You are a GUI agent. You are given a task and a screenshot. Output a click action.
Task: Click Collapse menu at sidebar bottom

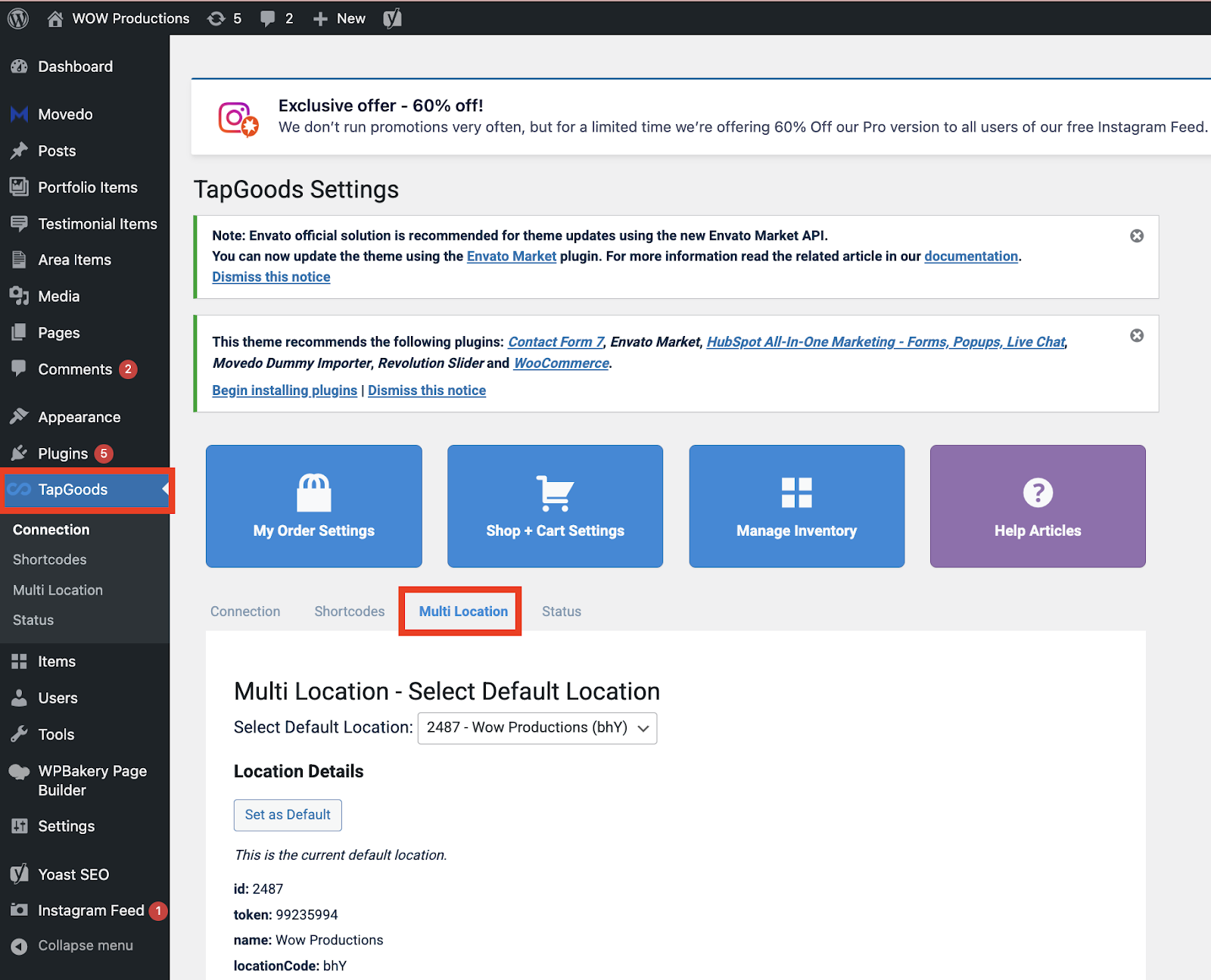[x=85, y=945]
